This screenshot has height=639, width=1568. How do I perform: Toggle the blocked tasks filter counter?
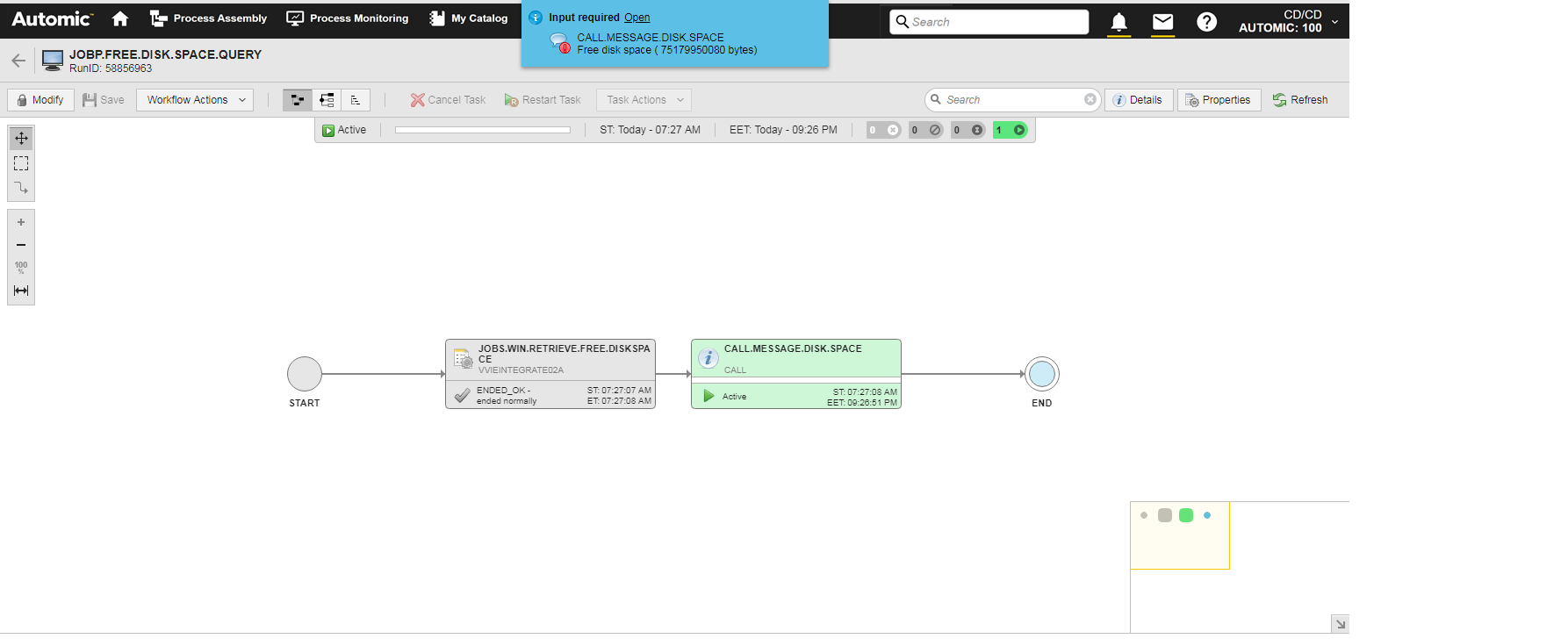[x=925, y=130]
